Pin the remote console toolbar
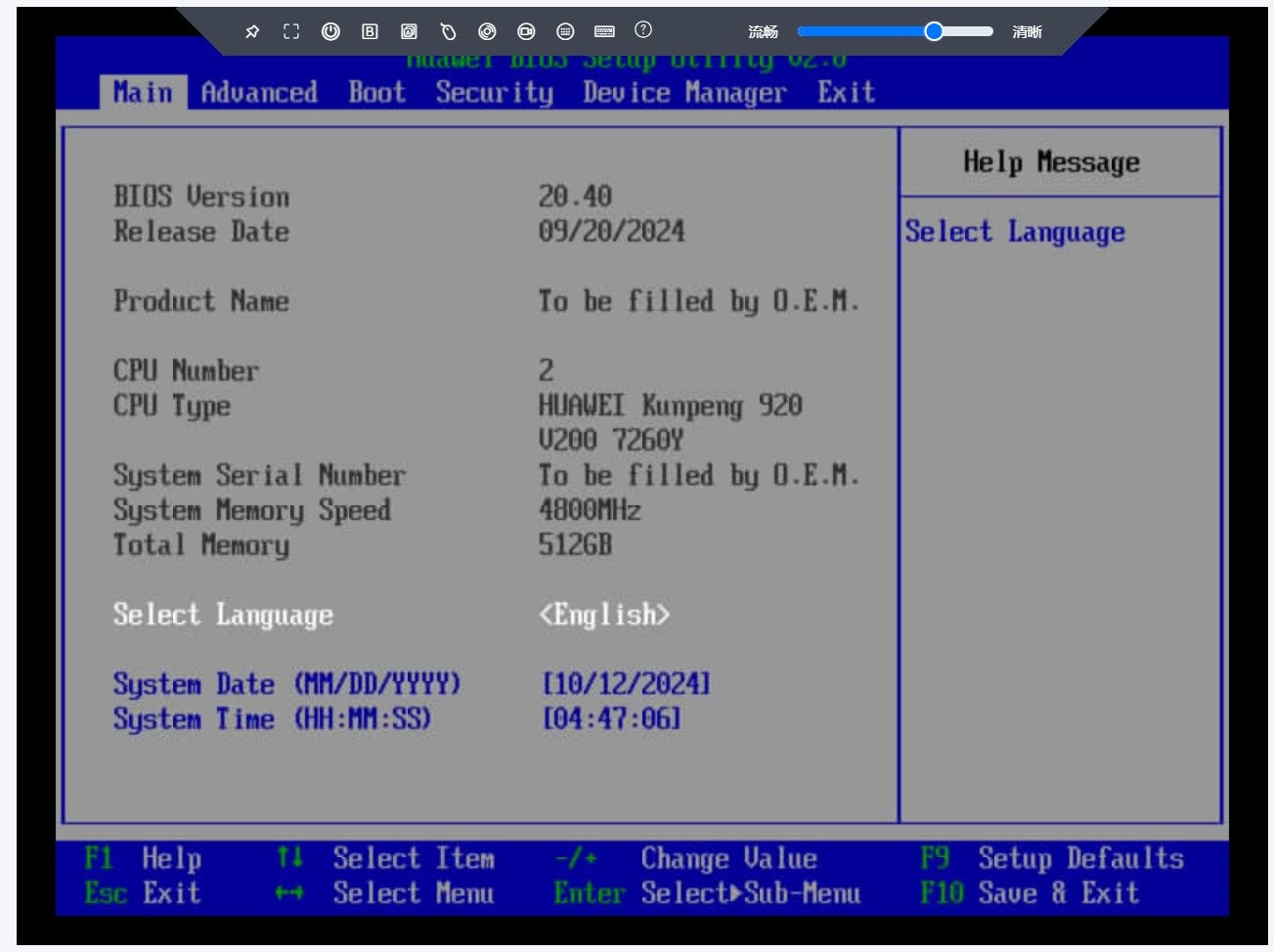Screen dimensions: 1274x952 pyautogui.click(x=252, y=31)
